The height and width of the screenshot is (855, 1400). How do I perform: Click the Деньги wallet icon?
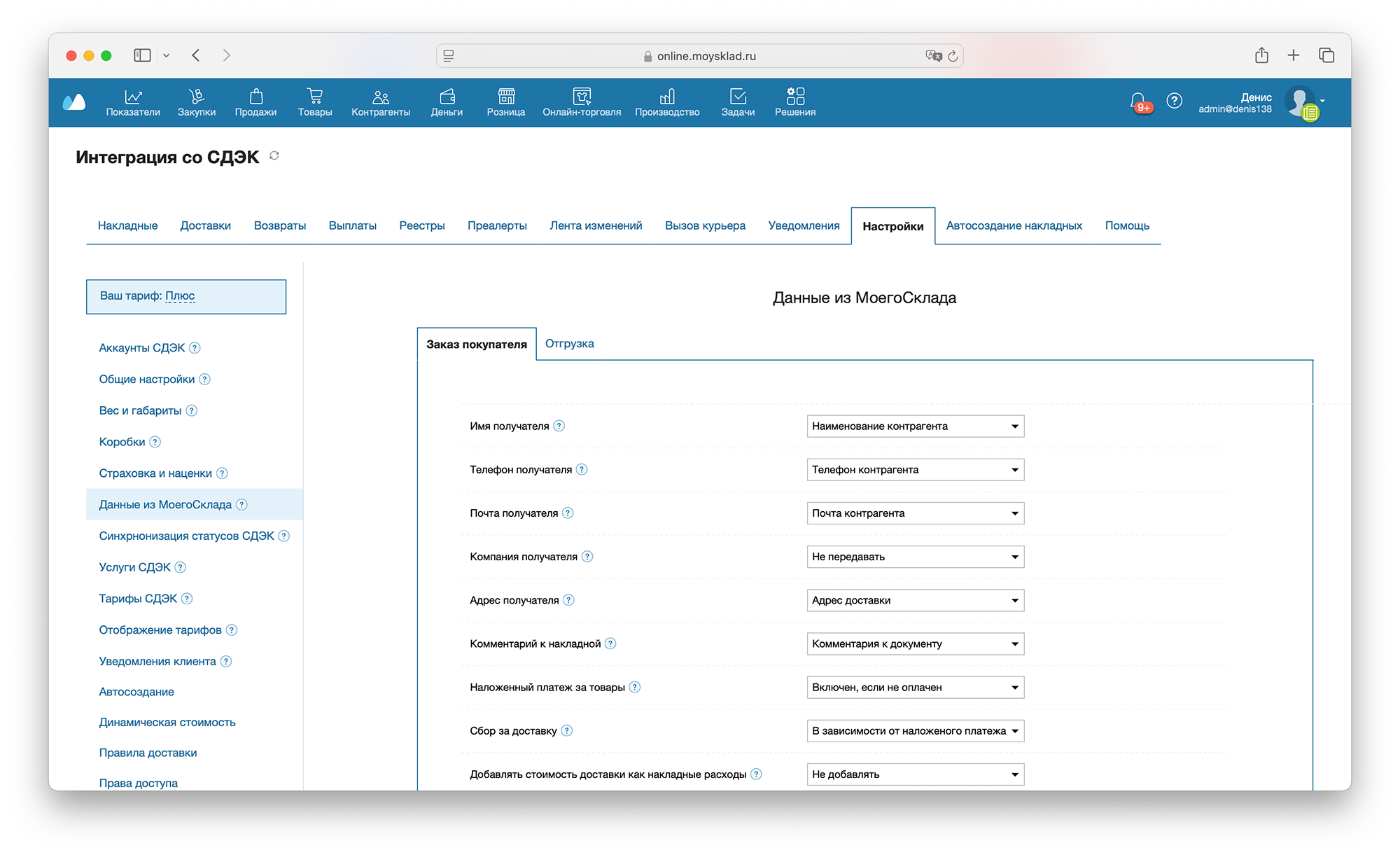(447, 97)
